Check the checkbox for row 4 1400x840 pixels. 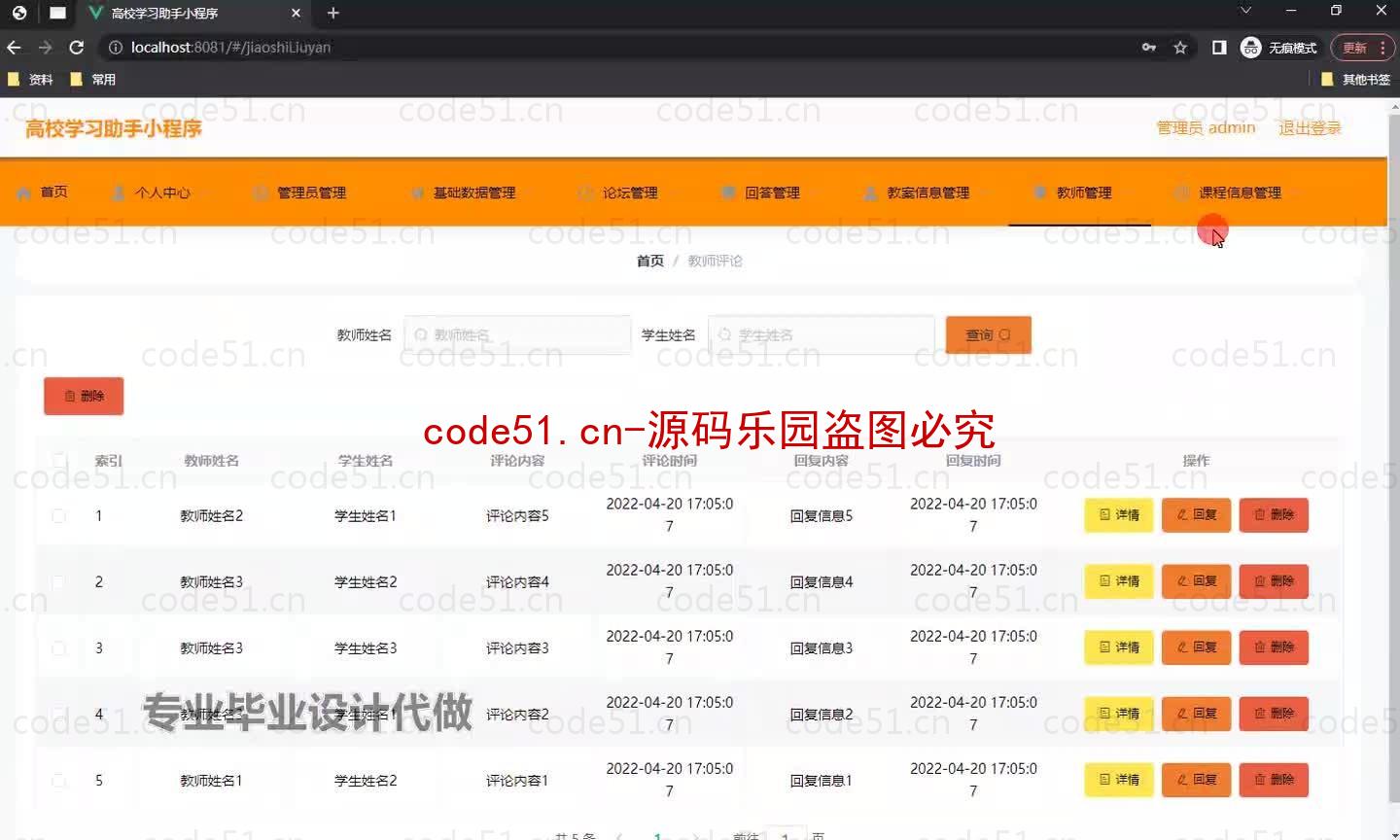[59, 714]
